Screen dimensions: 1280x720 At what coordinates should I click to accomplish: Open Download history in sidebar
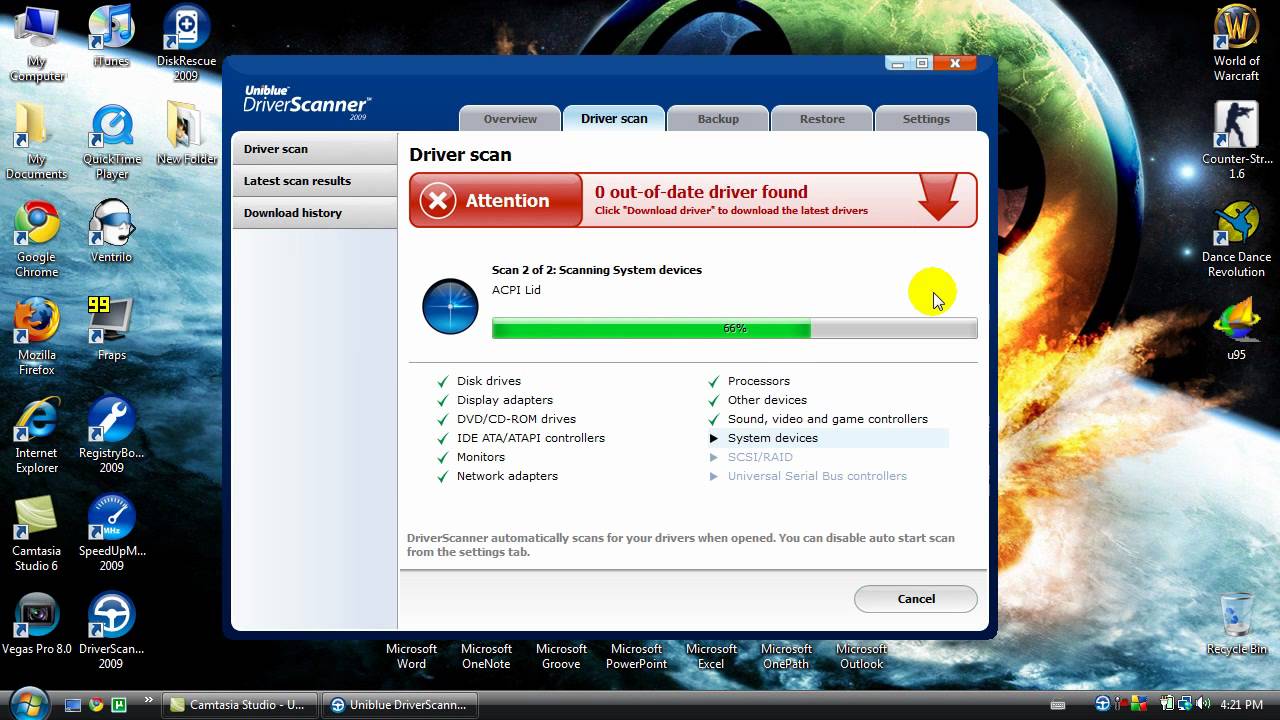tap(315, 213)
